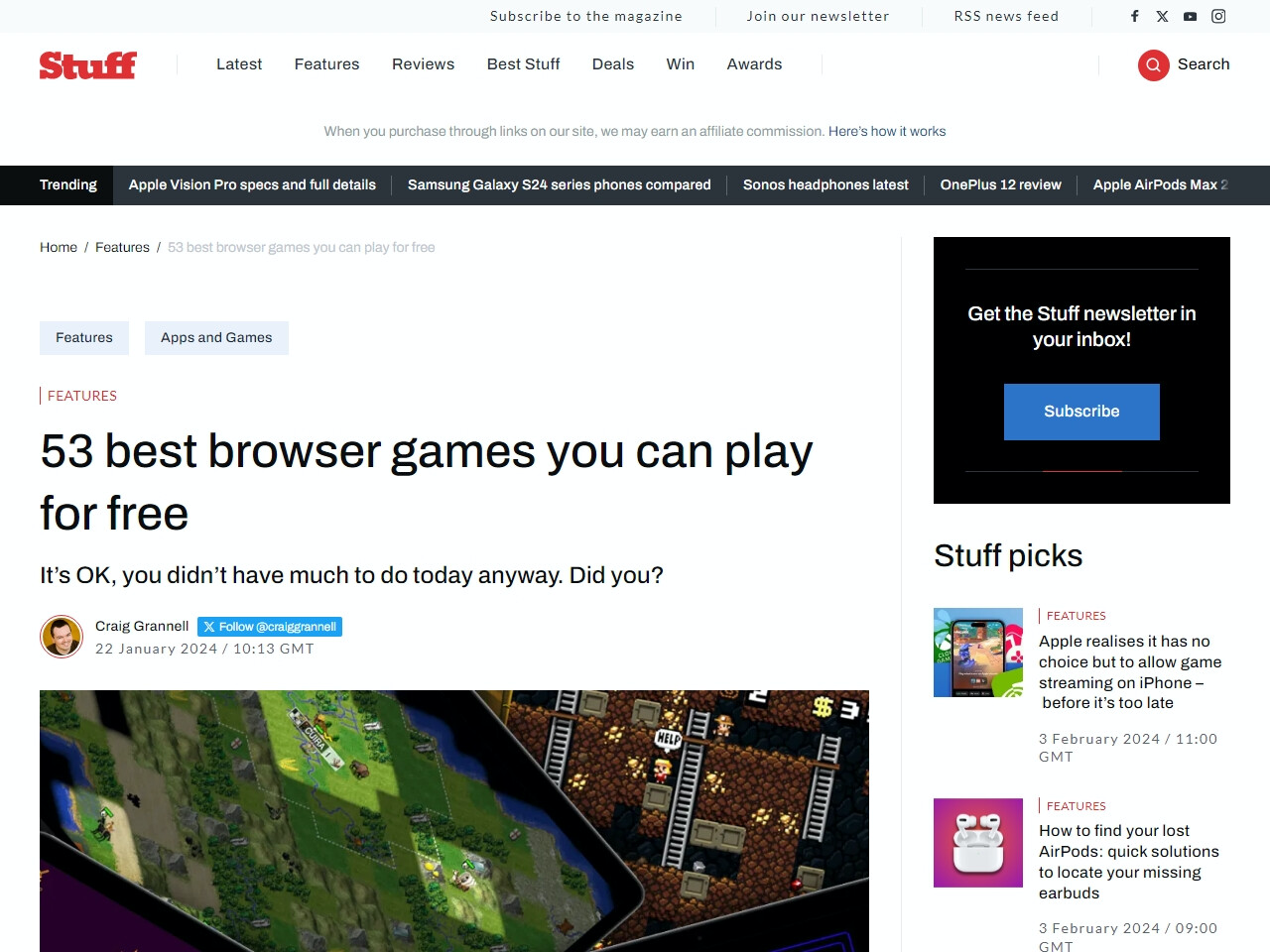Viewport: 1270px width, 952px height.
Task: Open the Stuff YouTube channel icon
Action: [x=1191, y=16]
